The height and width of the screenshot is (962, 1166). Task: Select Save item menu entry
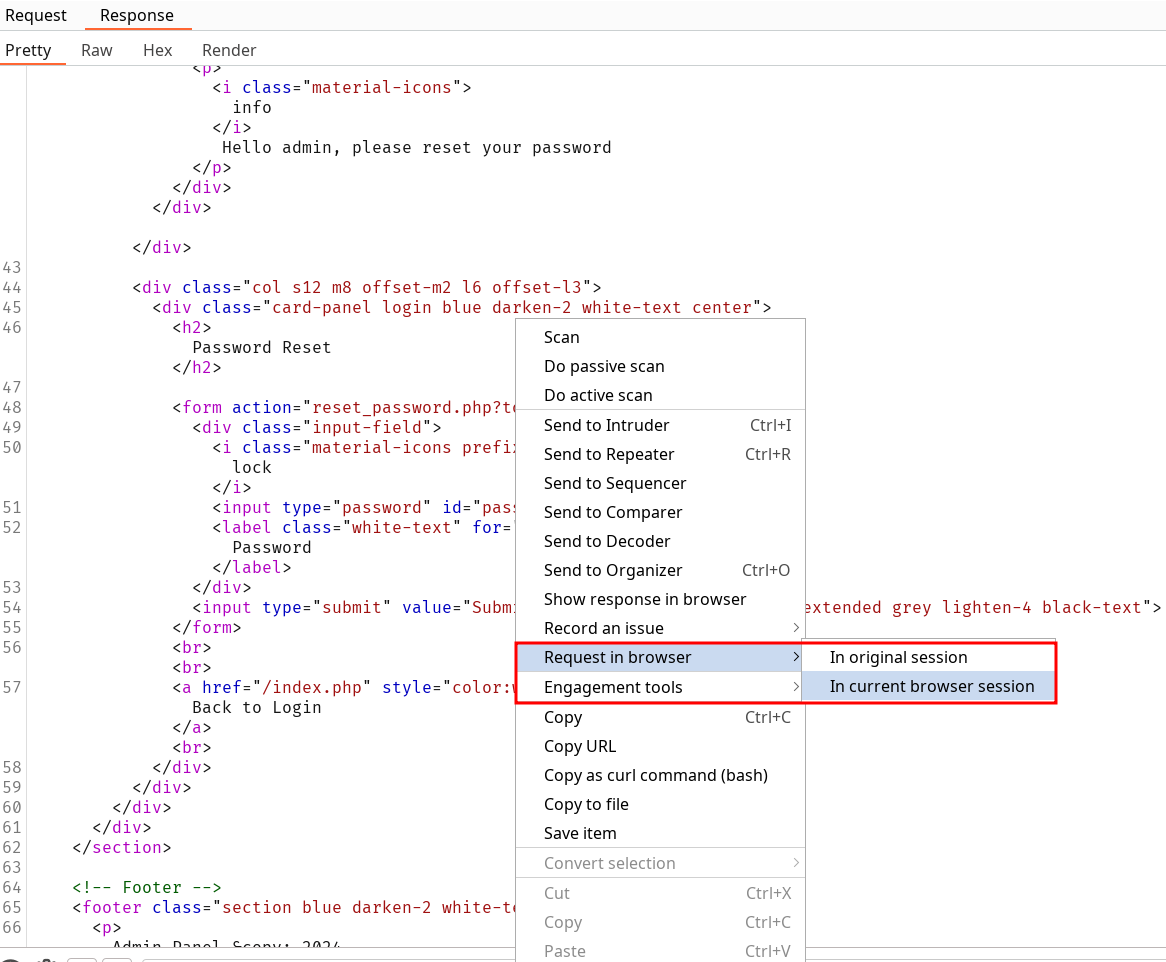click(580, 834)
